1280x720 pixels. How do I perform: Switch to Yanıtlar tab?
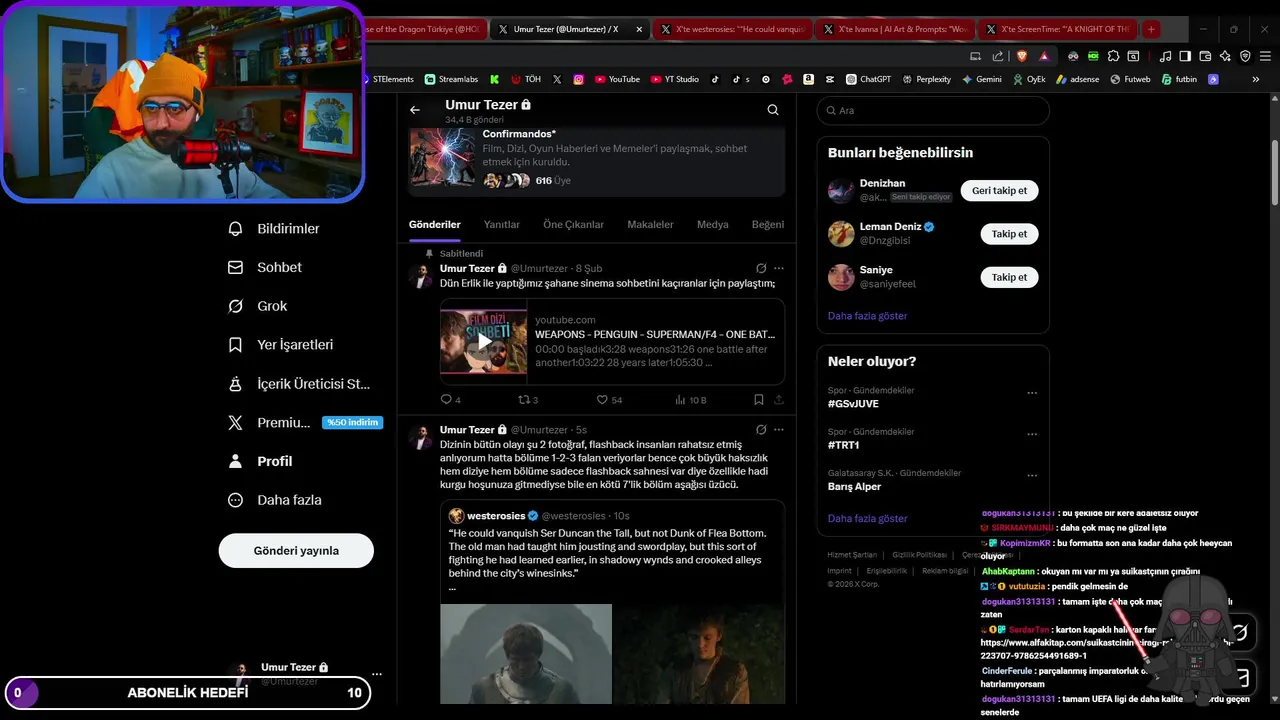tap(502, 225)
